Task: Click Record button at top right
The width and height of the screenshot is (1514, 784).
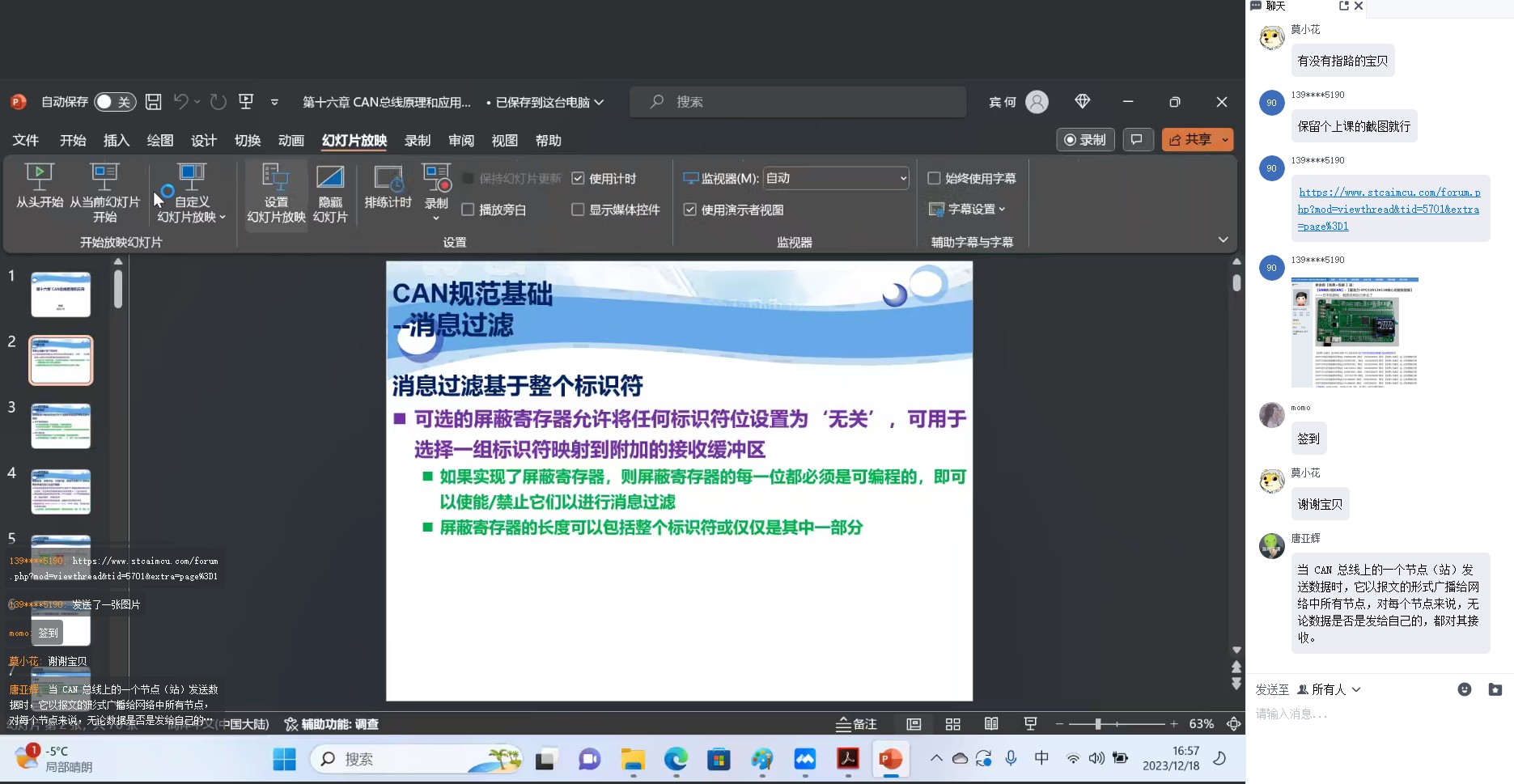Action: [1085, 140]
